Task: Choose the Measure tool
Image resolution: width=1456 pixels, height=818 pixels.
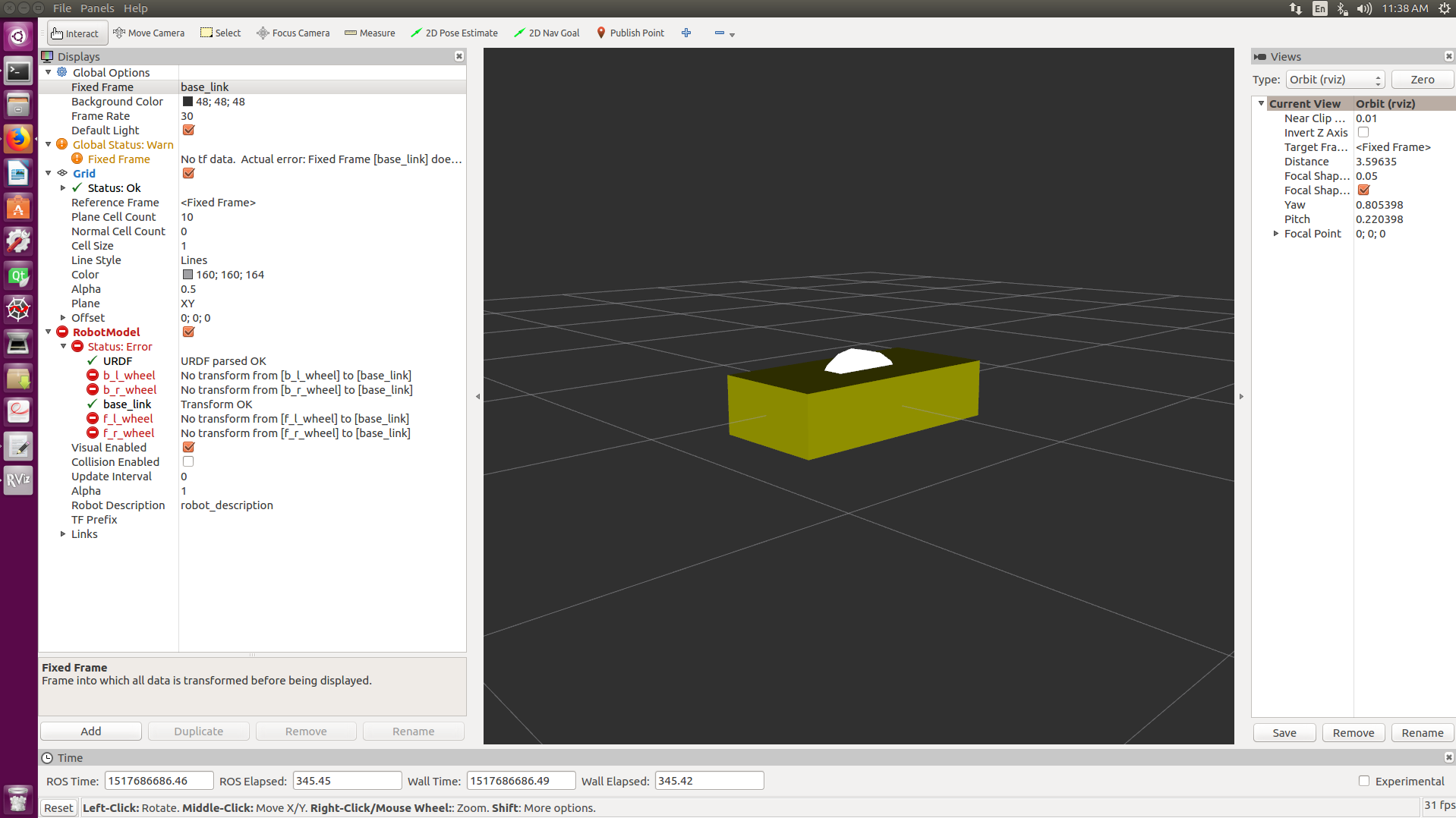Action: click(370, 33)
